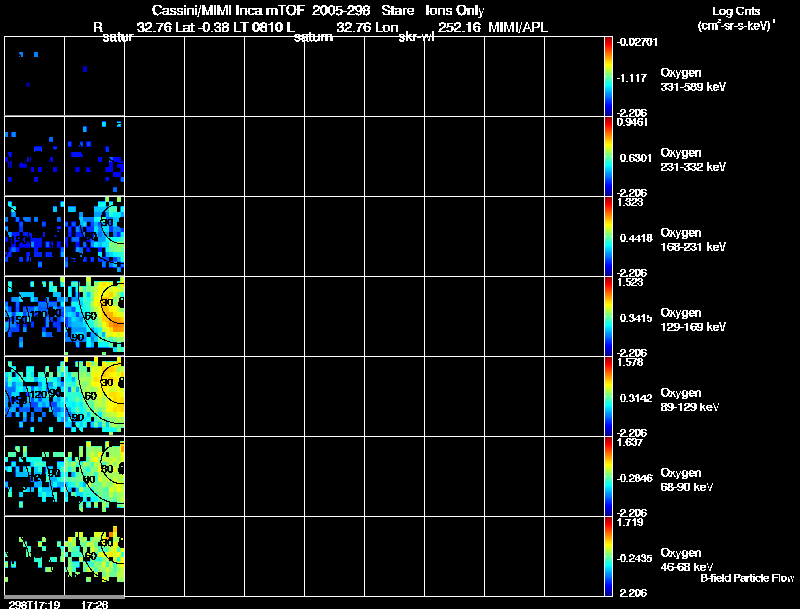Click the color bar value '1.323'
800x609 pixels.
[x=630, y=202]
